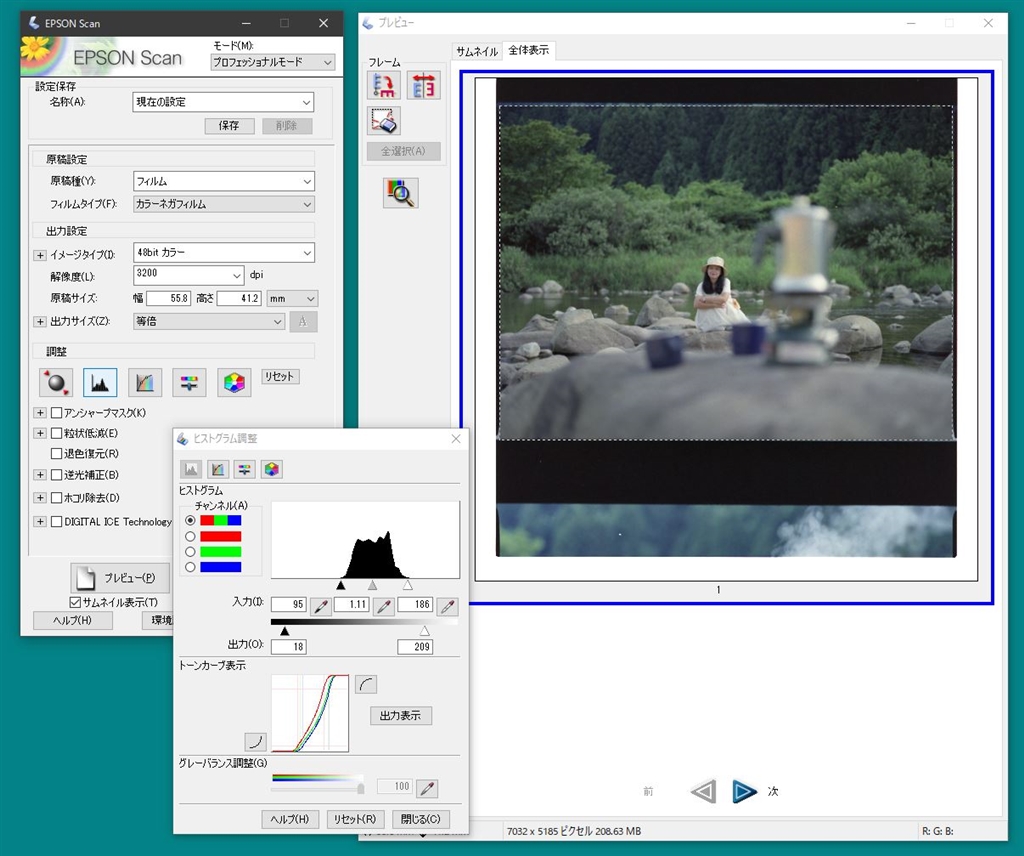Screen dimensions: 1024x856
Task: Switch to 全体表示 tab in Preview
Action: [x=529, y=50]
